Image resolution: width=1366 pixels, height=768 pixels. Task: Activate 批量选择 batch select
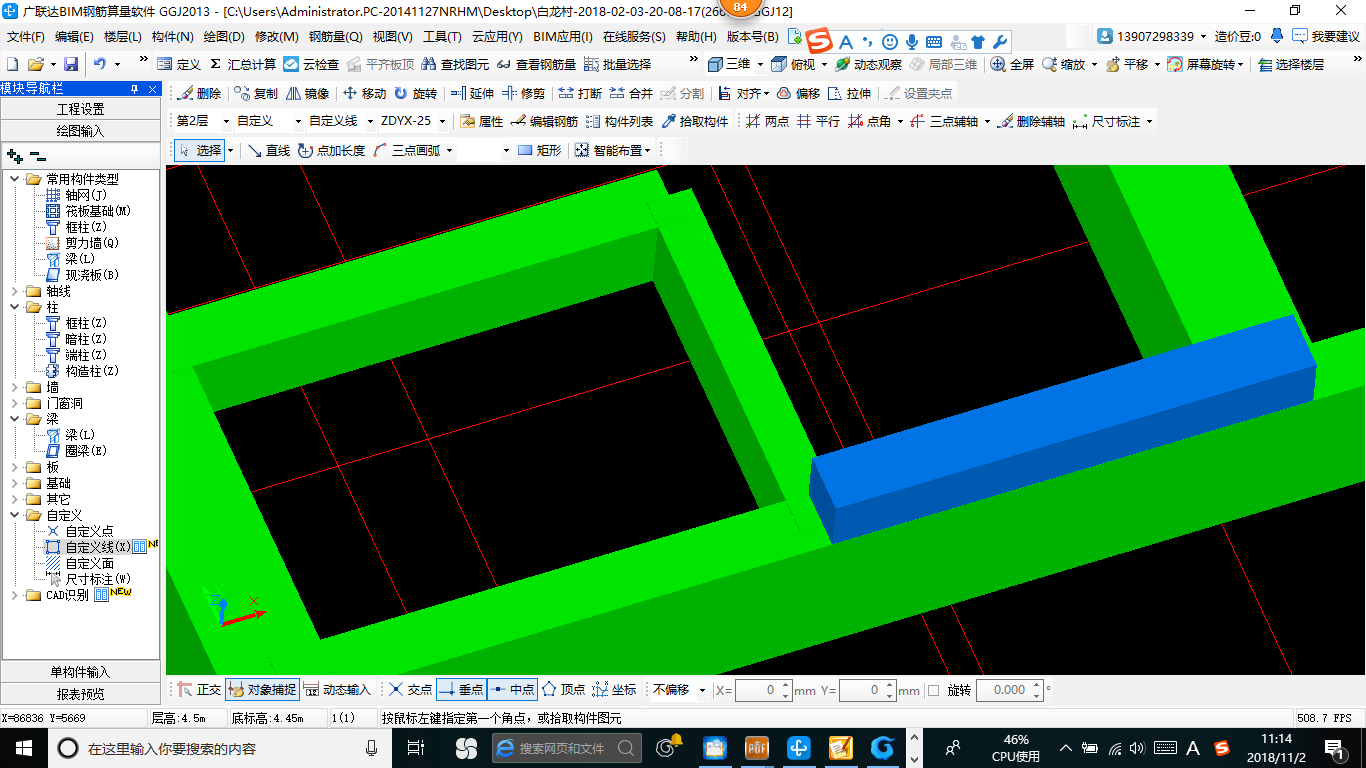tap(617, 64)
